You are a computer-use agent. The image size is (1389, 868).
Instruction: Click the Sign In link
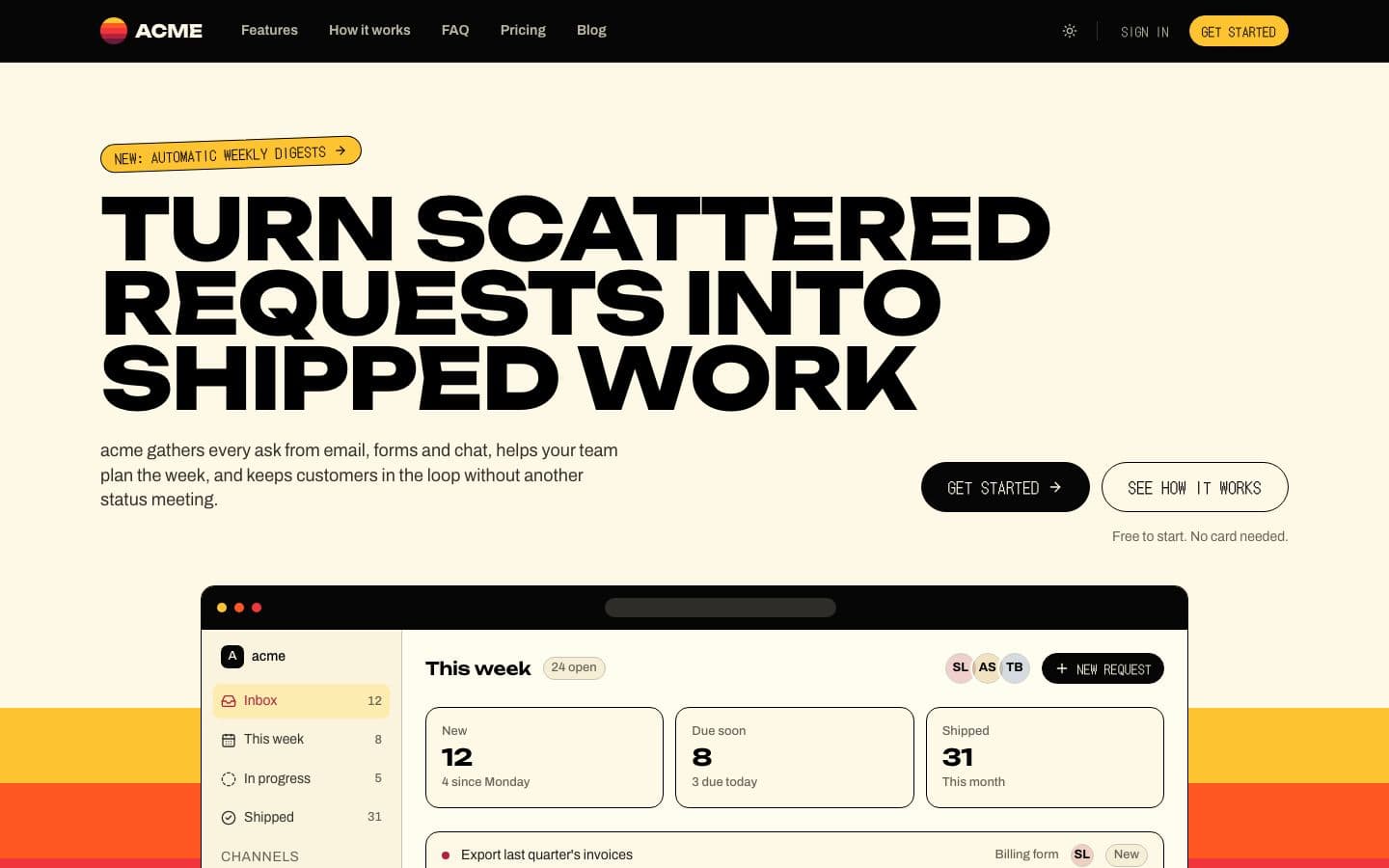(1145, 32)
